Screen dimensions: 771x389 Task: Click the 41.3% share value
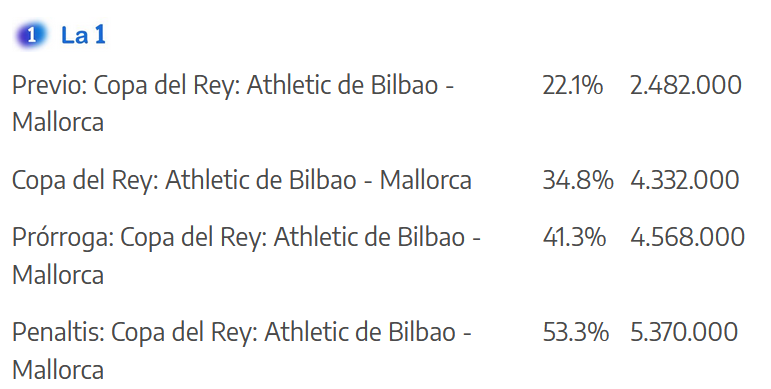[574, 237]
